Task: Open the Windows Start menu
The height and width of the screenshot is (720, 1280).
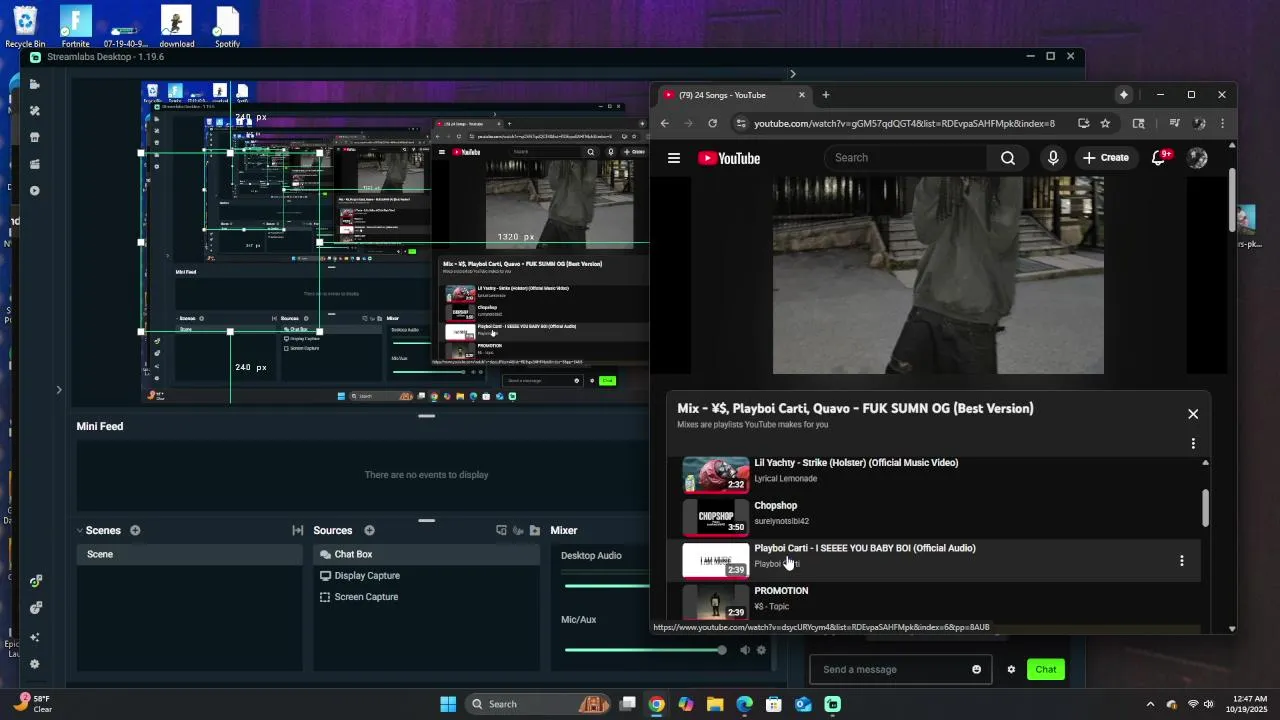Action: [448, 704]
